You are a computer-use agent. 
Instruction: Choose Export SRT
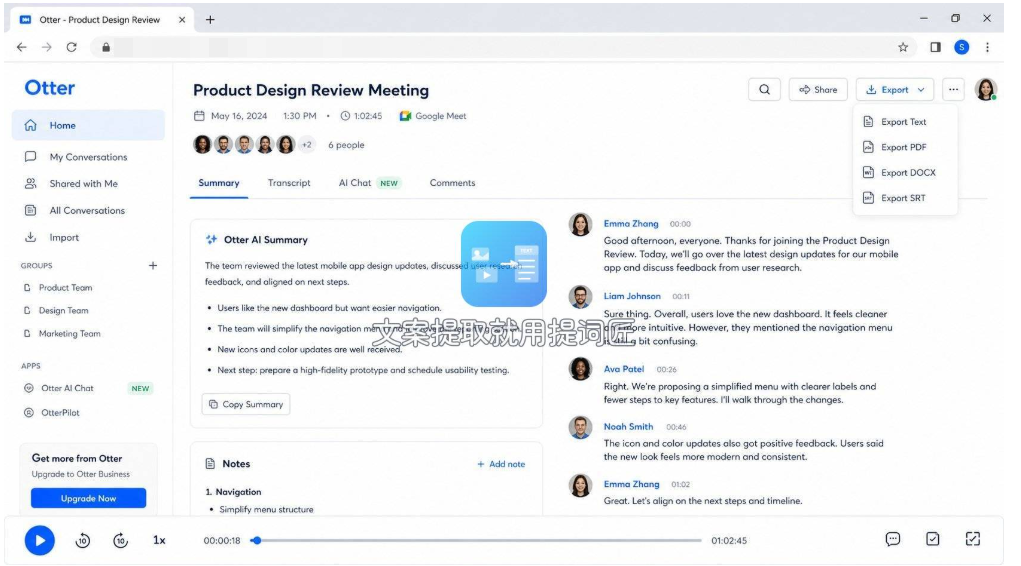[902, 198]
